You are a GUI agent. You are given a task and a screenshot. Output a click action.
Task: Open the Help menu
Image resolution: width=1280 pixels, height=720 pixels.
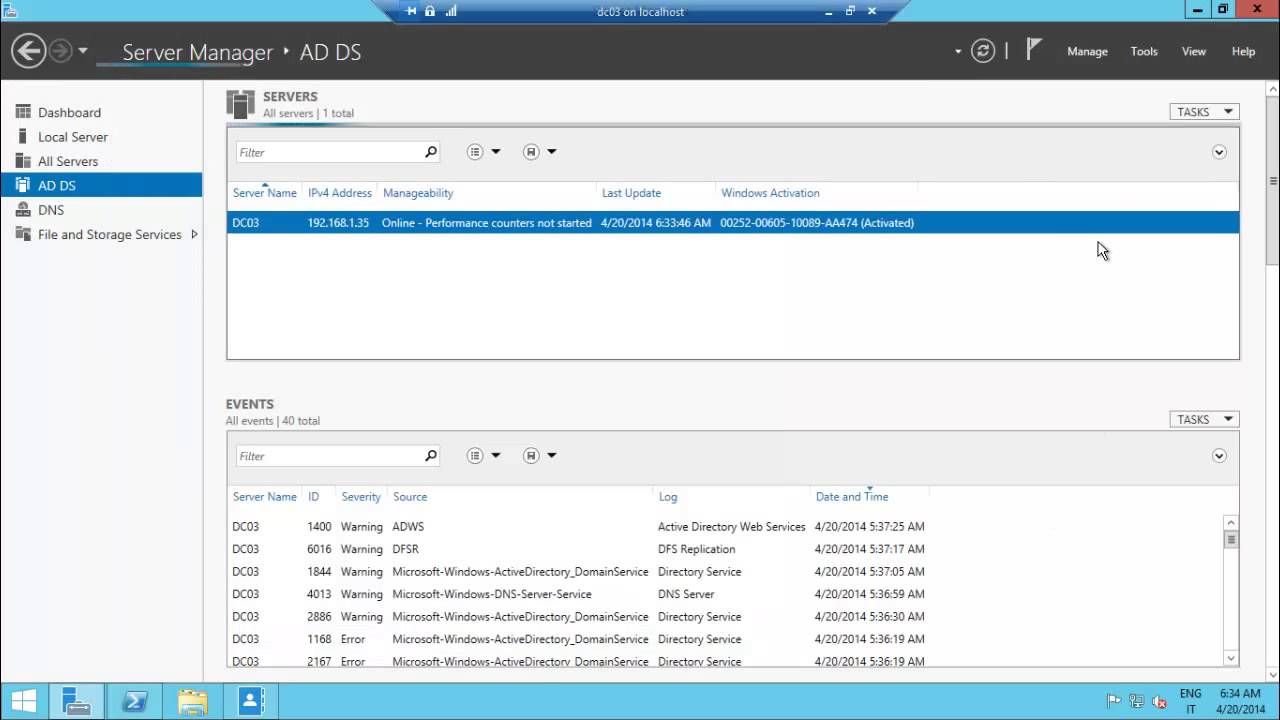point(1243,51)
